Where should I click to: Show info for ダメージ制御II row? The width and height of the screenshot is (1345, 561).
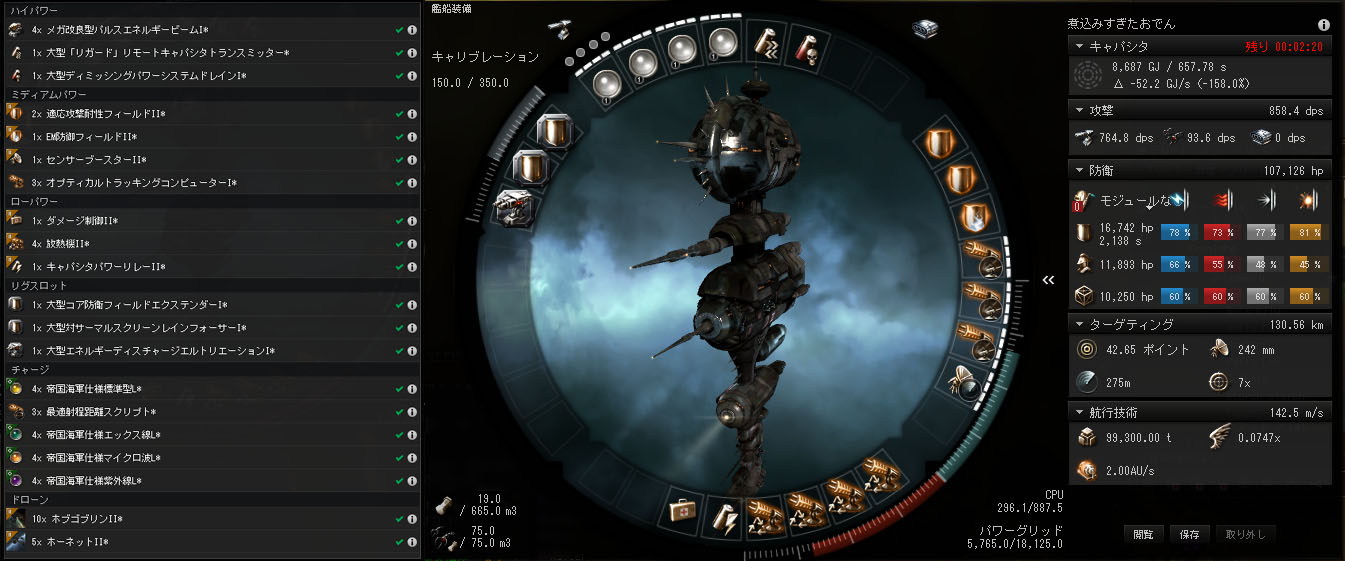click(x=412, y=220)
